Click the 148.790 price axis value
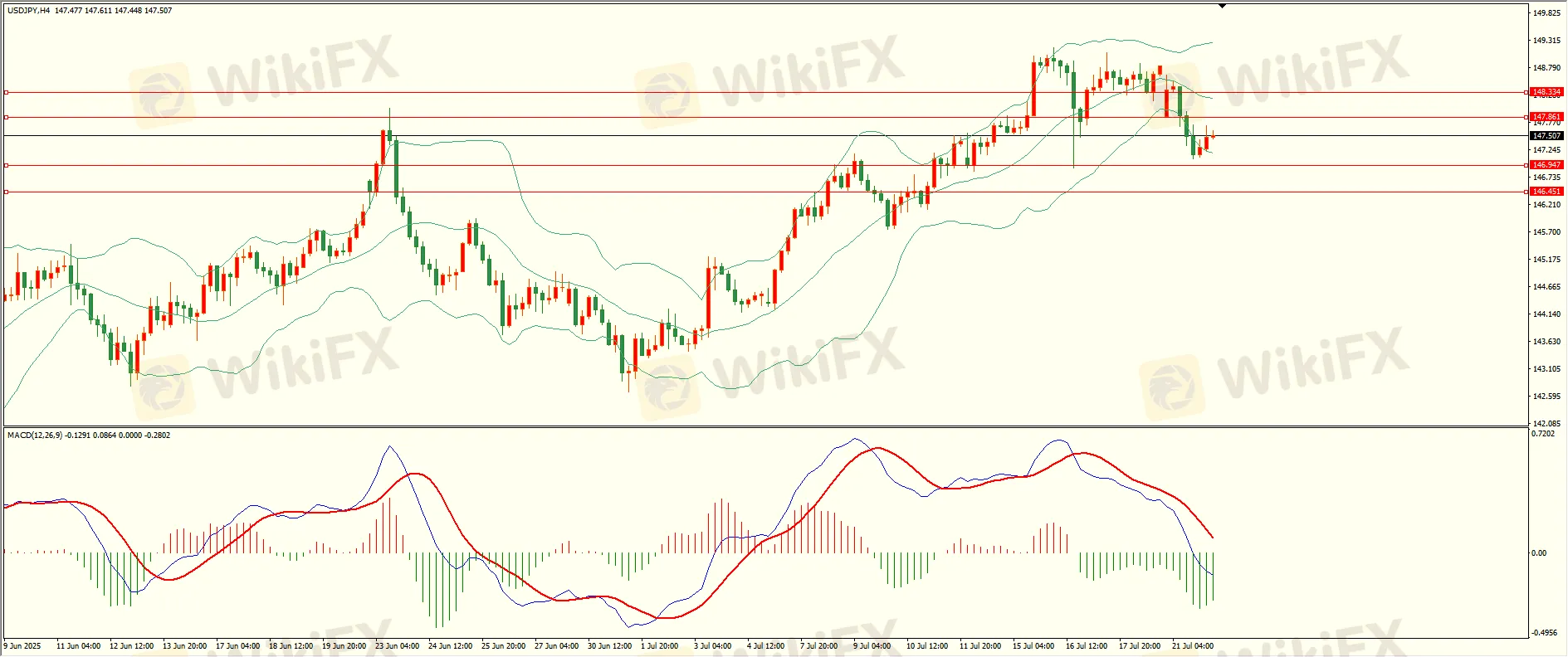The height and width of the screenshot is (657, 1568). coord(1546,68)
